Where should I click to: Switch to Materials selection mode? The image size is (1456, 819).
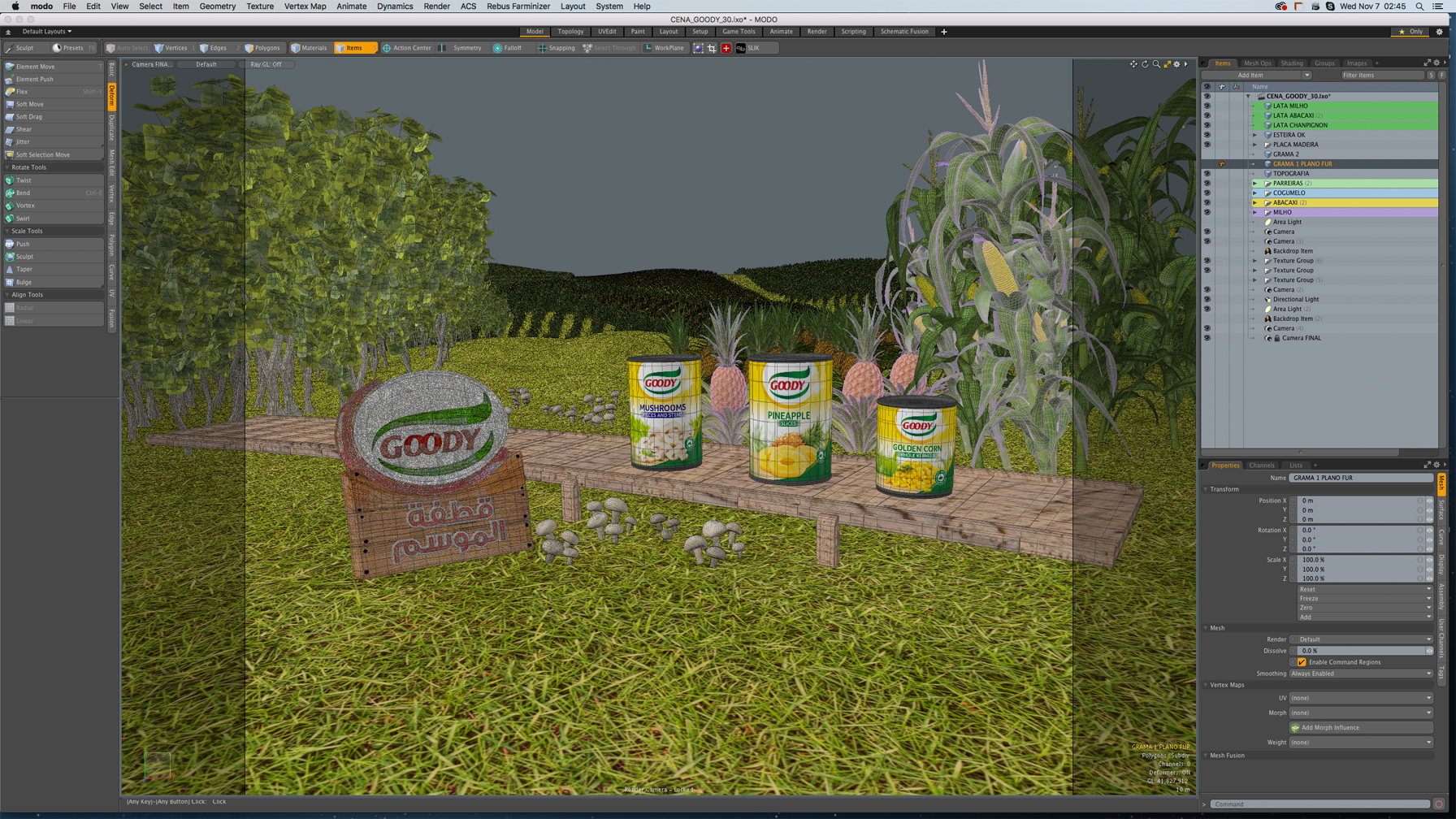tap(310, 48)
